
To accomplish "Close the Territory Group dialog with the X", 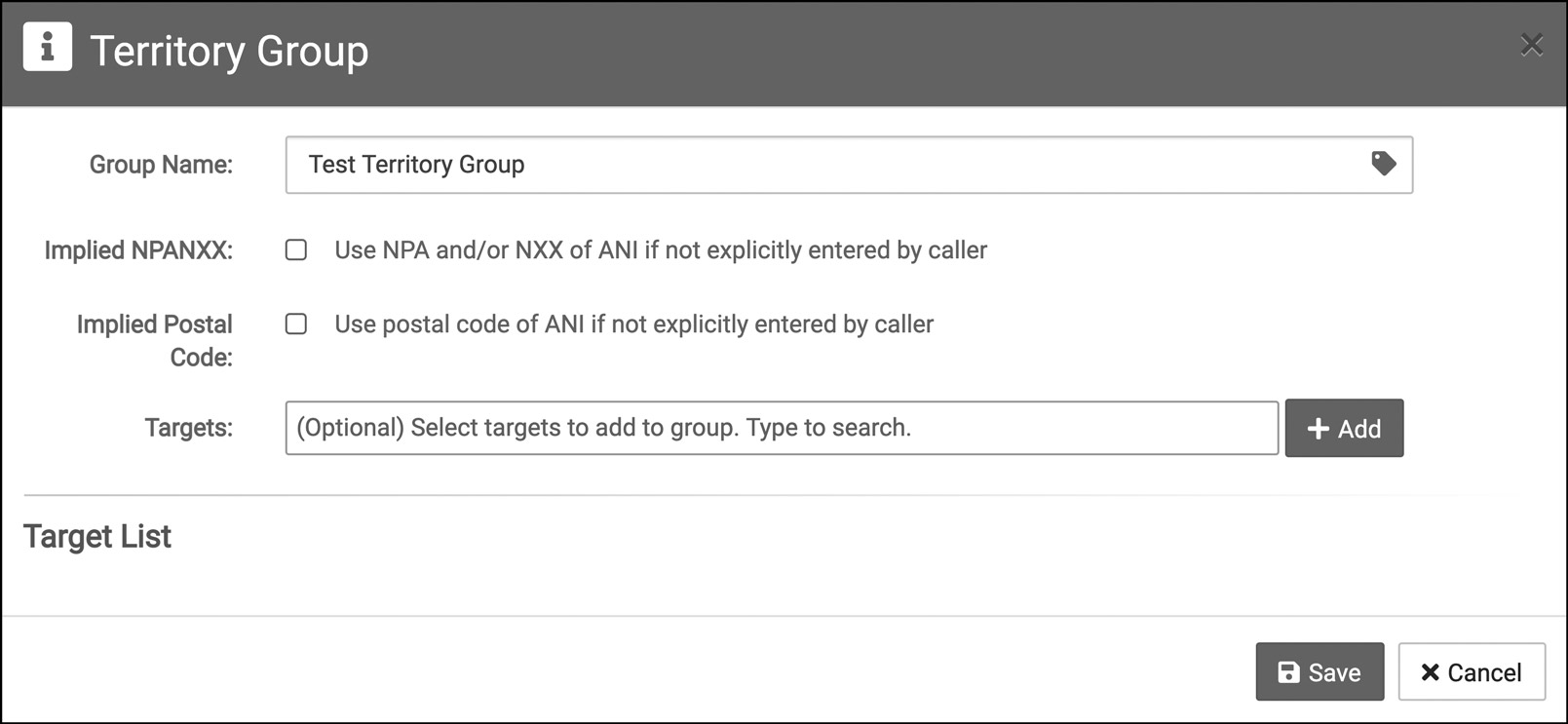I will tap(1531, 45).
